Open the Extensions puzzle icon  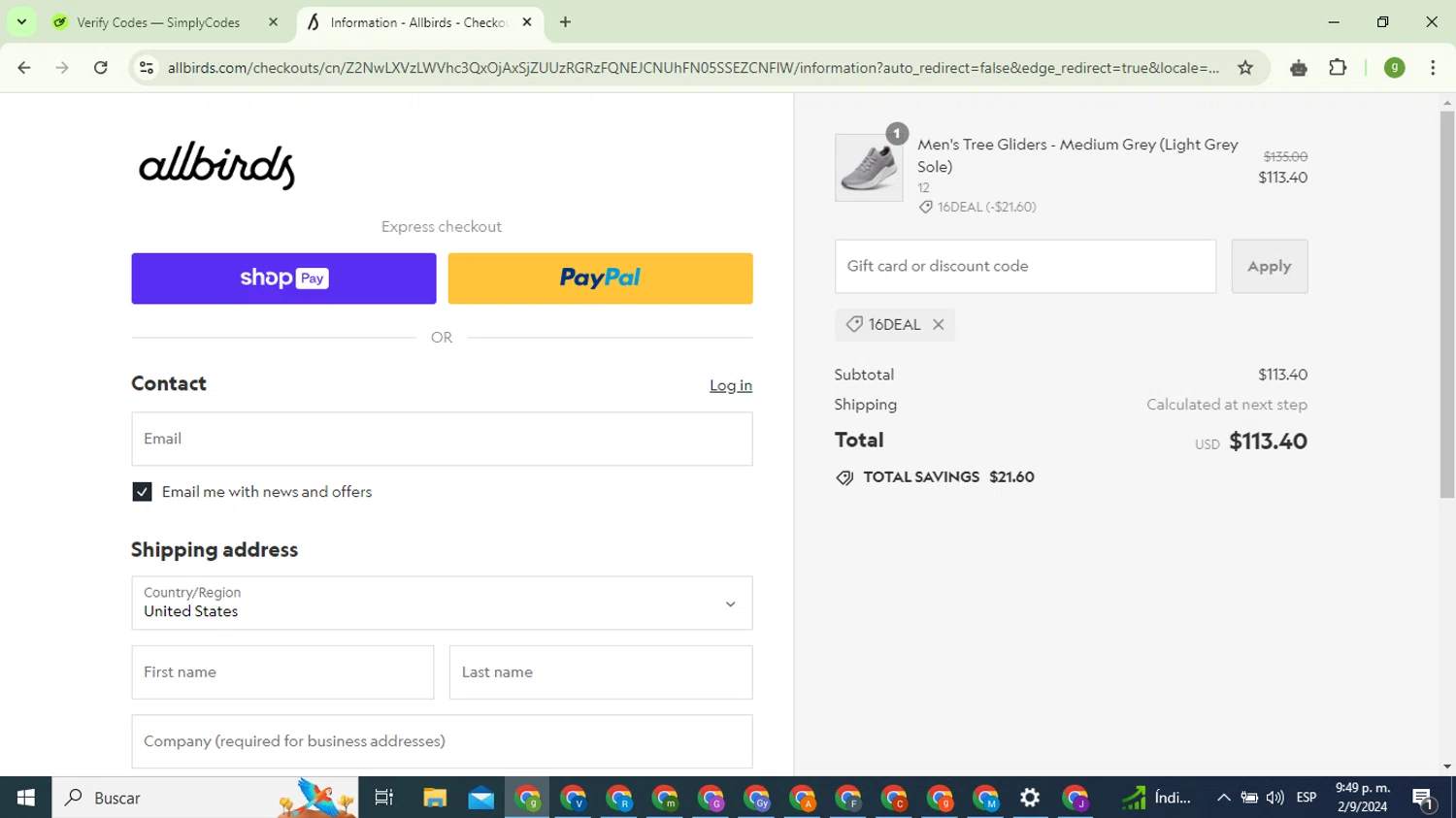[1338, 68]
